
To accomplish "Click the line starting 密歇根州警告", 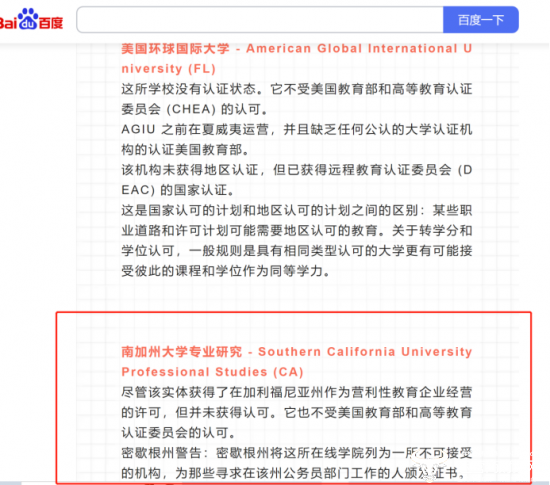I will coord(296,453).
